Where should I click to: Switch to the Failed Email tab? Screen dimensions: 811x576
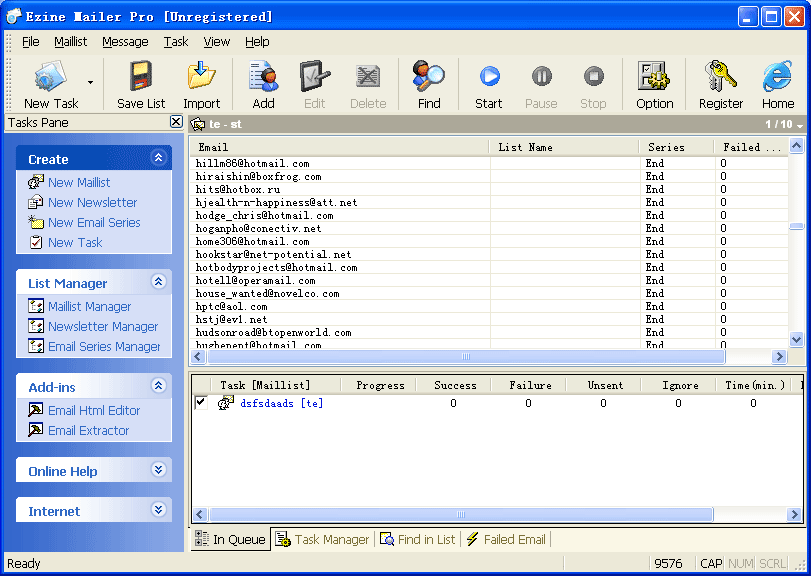coord(506,540)
